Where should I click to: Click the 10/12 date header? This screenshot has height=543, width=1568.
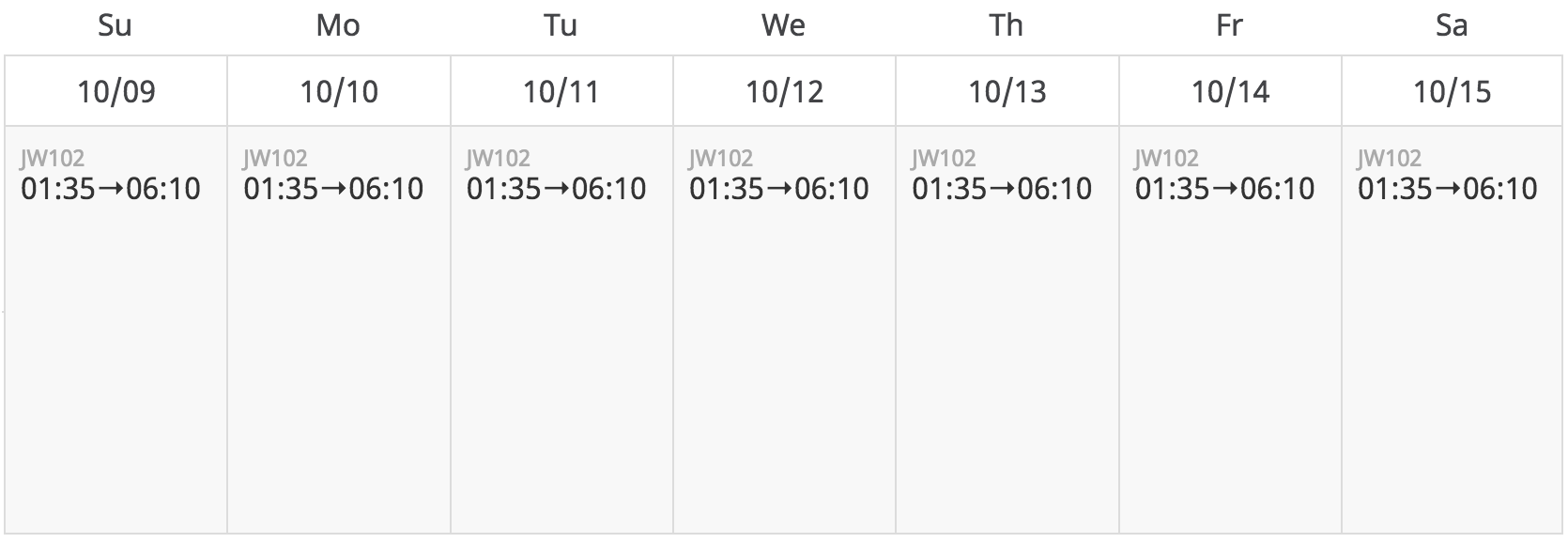(x=785, y=91)
